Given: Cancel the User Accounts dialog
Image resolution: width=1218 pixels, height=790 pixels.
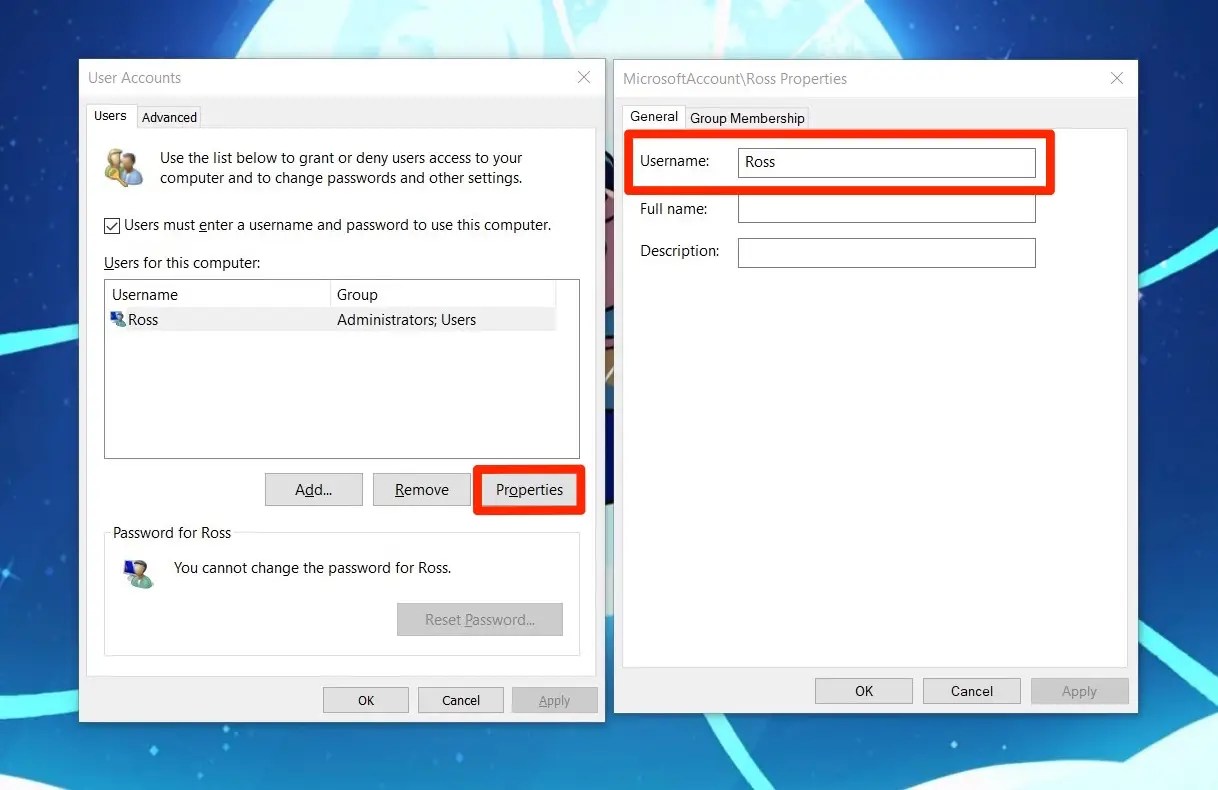Looking at the screenshot, I should point(461,700).
